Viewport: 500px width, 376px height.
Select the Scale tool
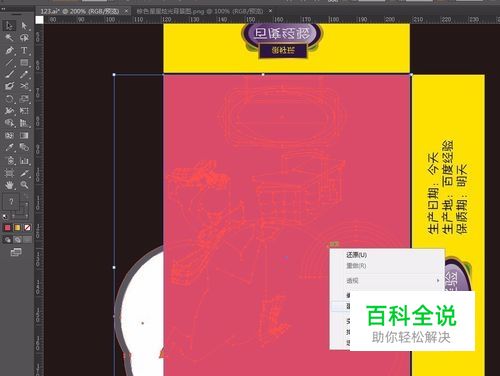pyautogui.click(x=24, y=99)
